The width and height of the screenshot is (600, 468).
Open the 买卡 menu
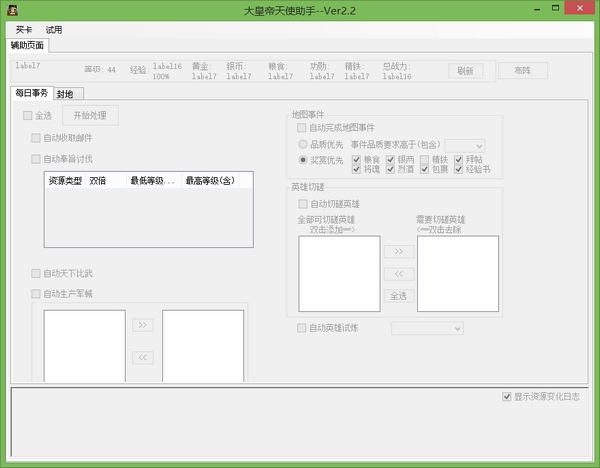tap(24, 30)
